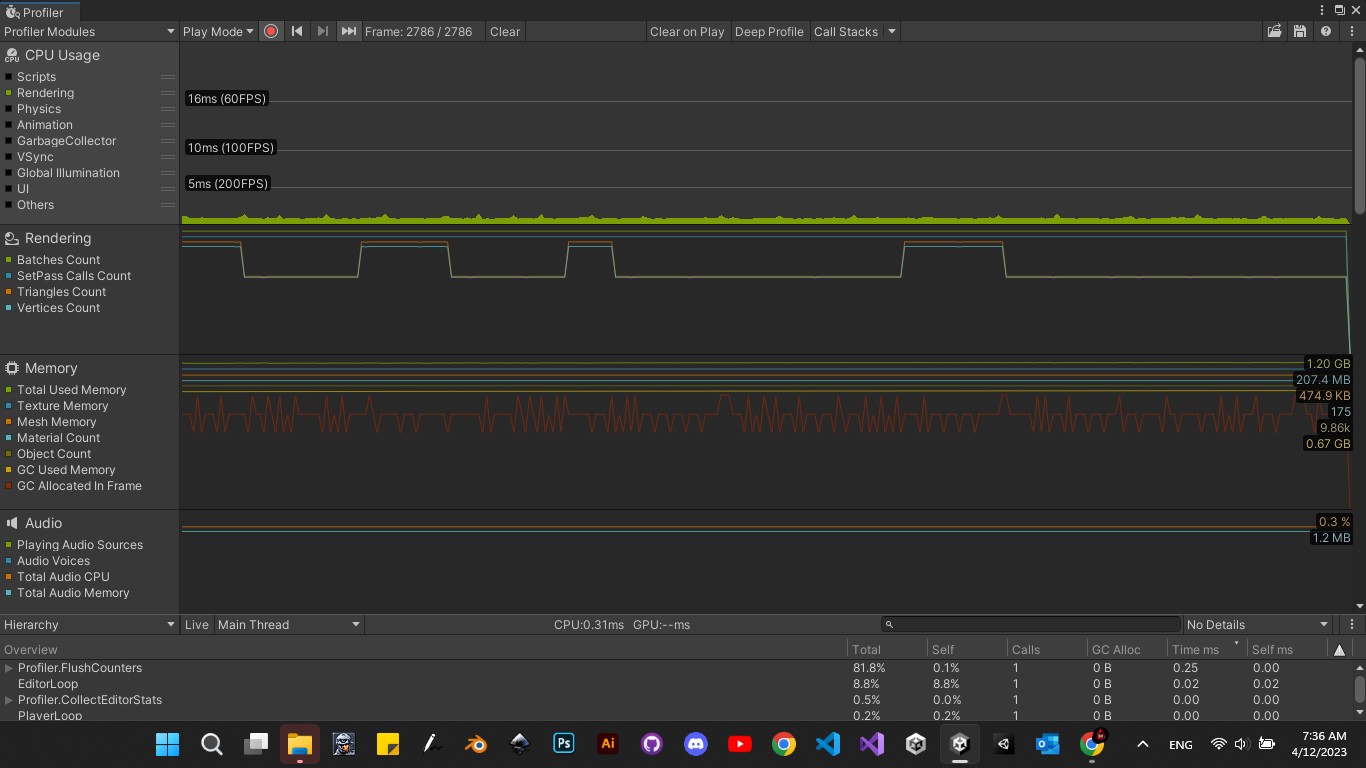Jump to the current (last) frame
1366x768 pixels.
coord(348,31)
